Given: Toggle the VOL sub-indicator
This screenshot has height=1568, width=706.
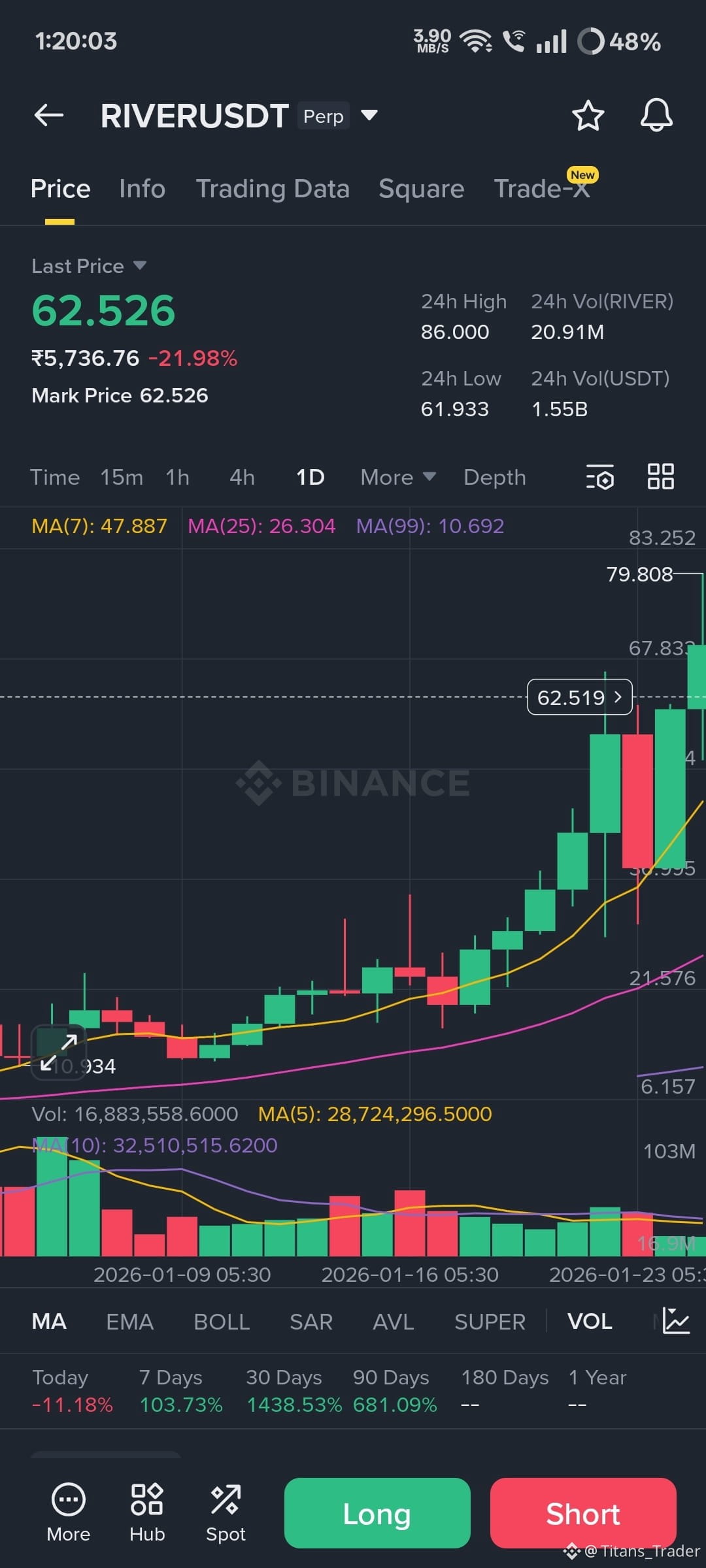Looking at the screenshot, I should 590,1321.
